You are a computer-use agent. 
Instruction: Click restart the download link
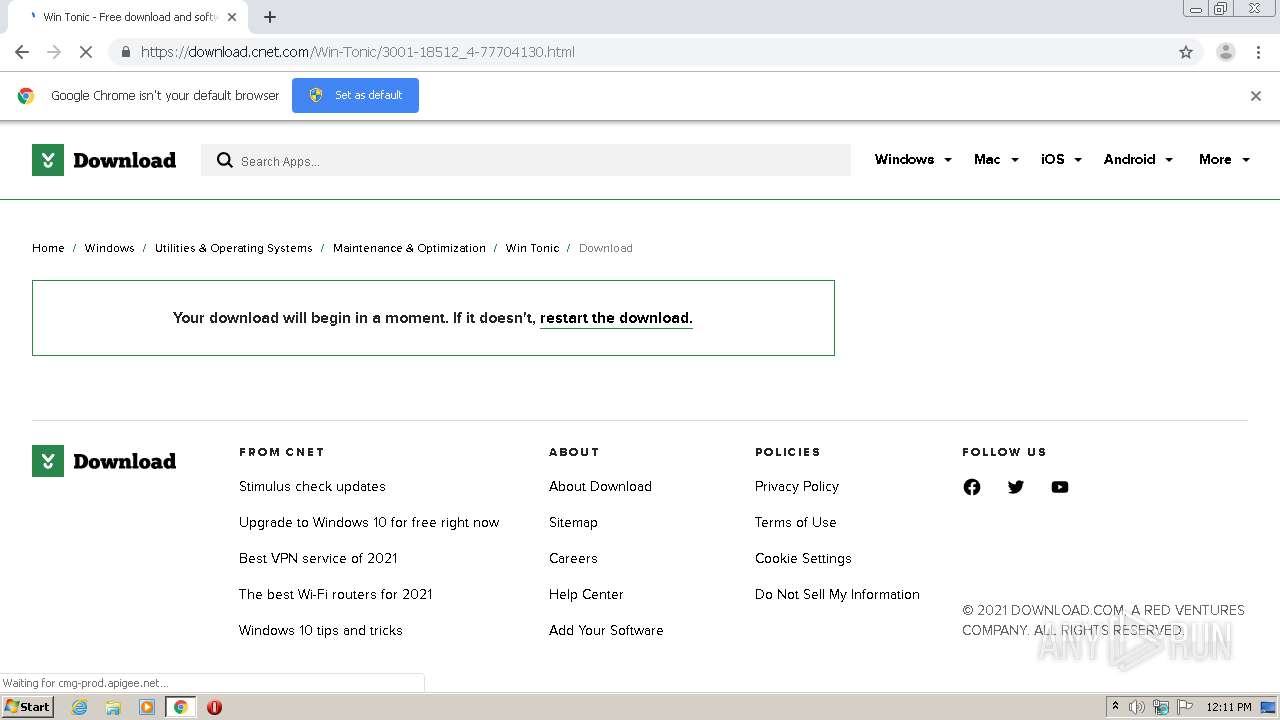616,318
